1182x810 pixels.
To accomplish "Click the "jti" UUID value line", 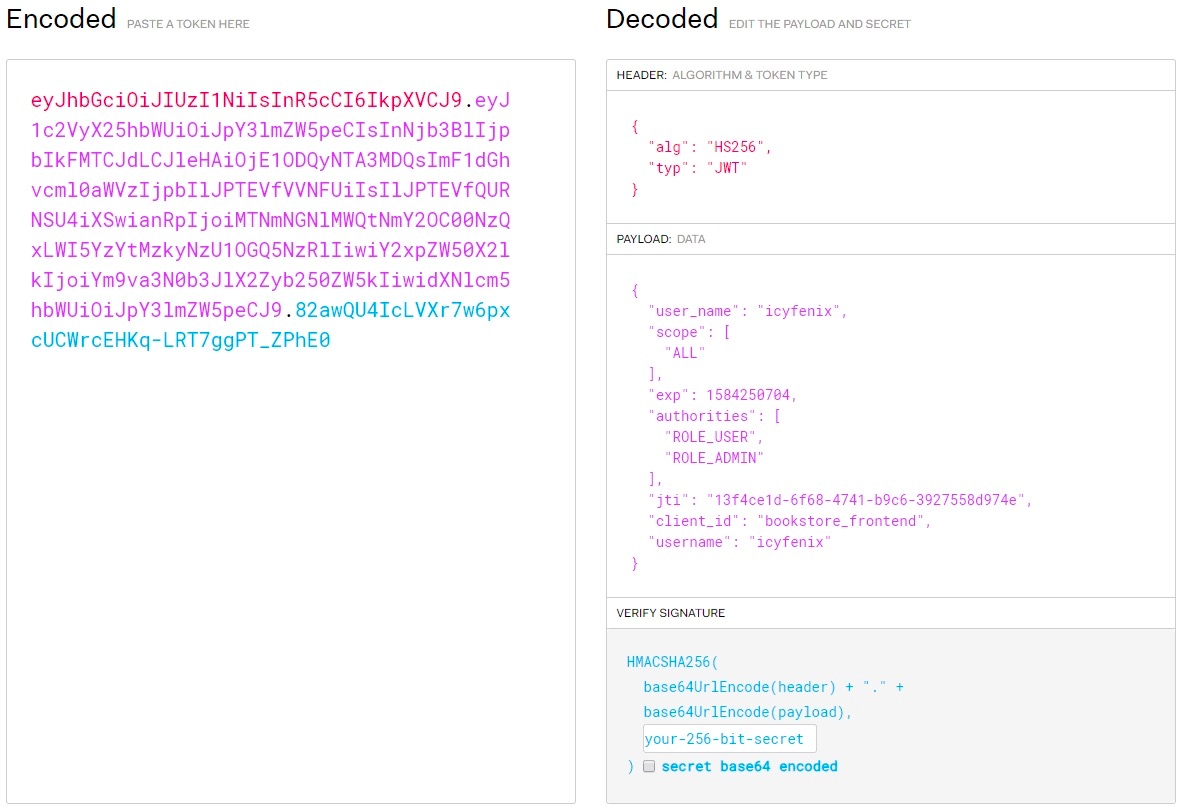I will (x=839, y=500).
